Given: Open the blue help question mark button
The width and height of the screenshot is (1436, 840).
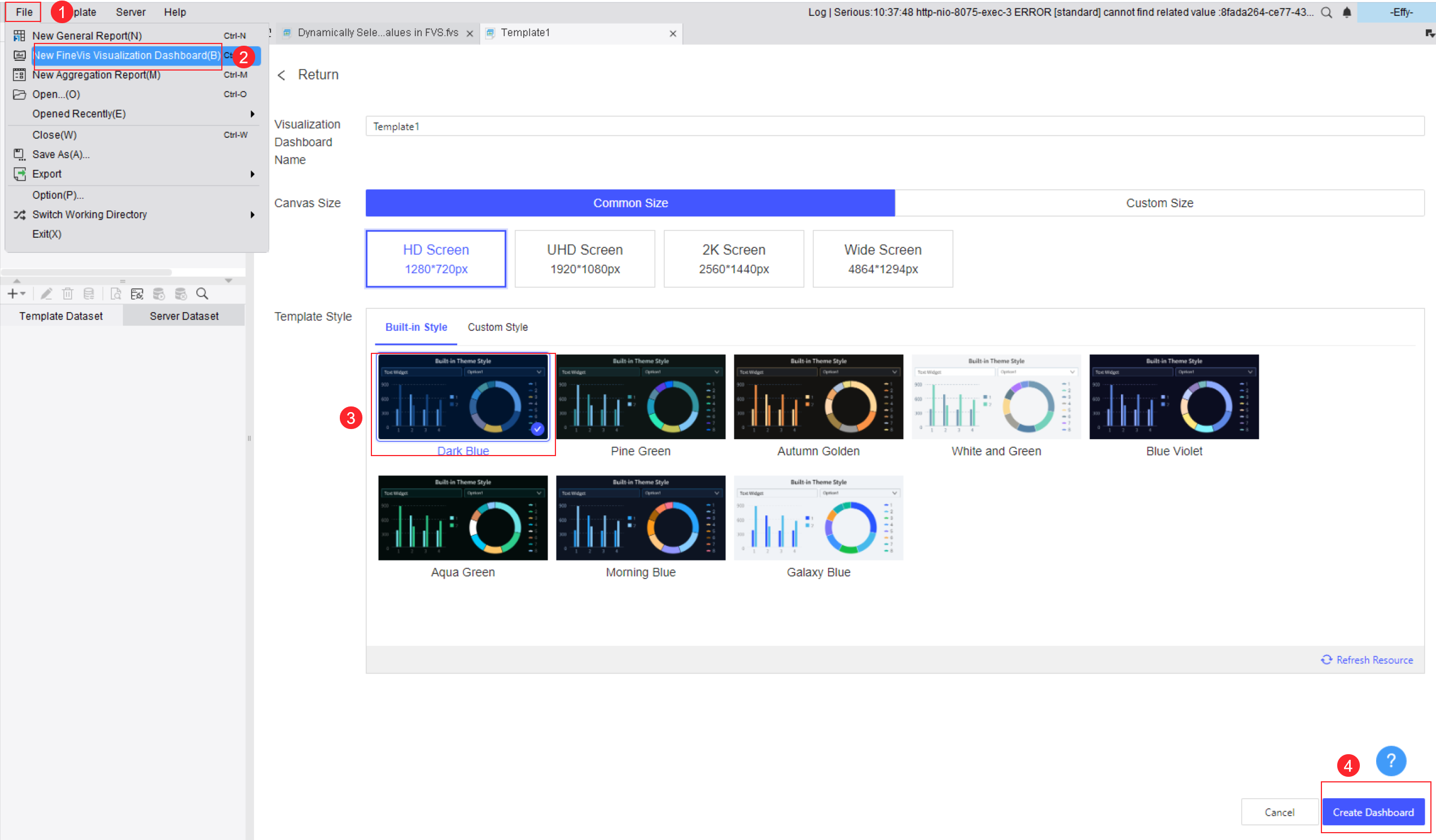Looking at the screenshot, I should point(1390,760).
